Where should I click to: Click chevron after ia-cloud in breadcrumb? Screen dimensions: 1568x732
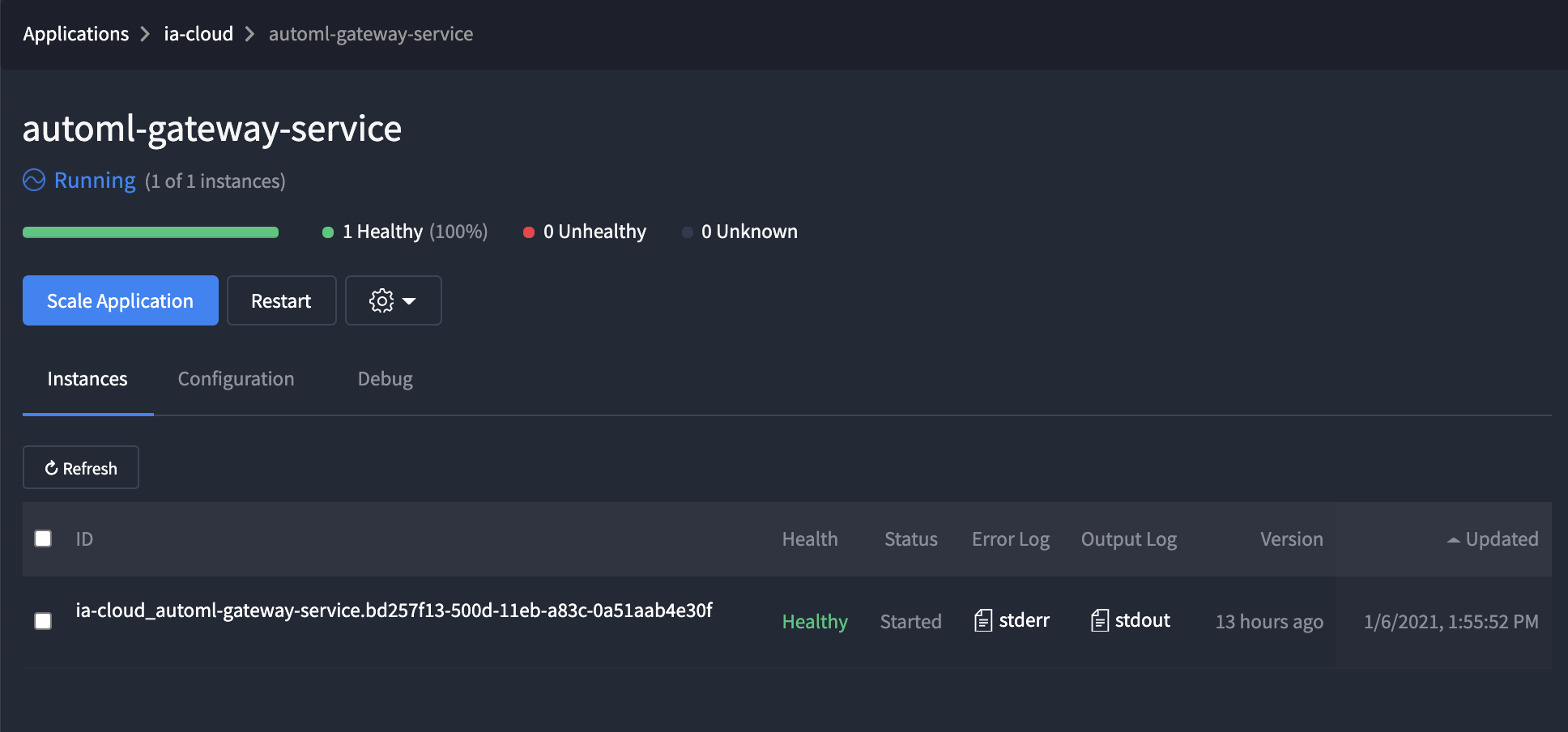coord(249,34)
